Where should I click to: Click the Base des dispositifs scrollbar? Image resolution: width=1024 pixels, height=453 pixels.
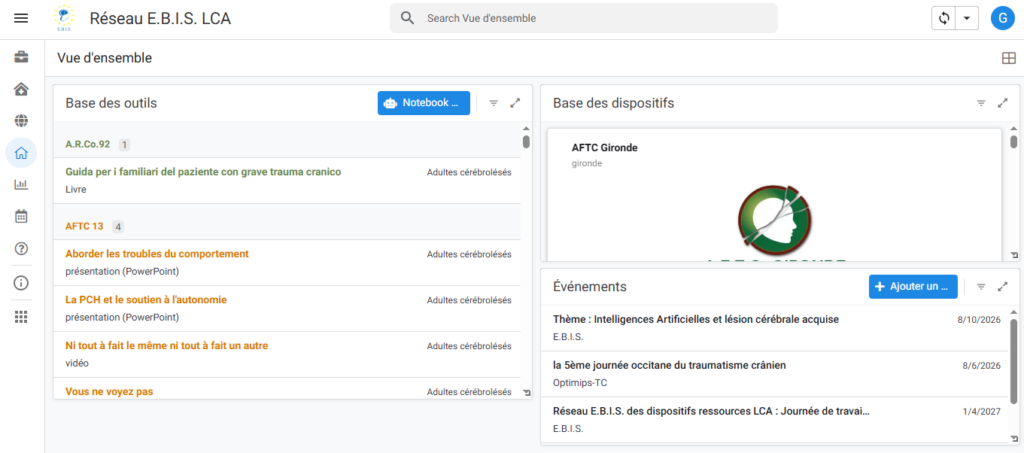tap(1014, 142)
